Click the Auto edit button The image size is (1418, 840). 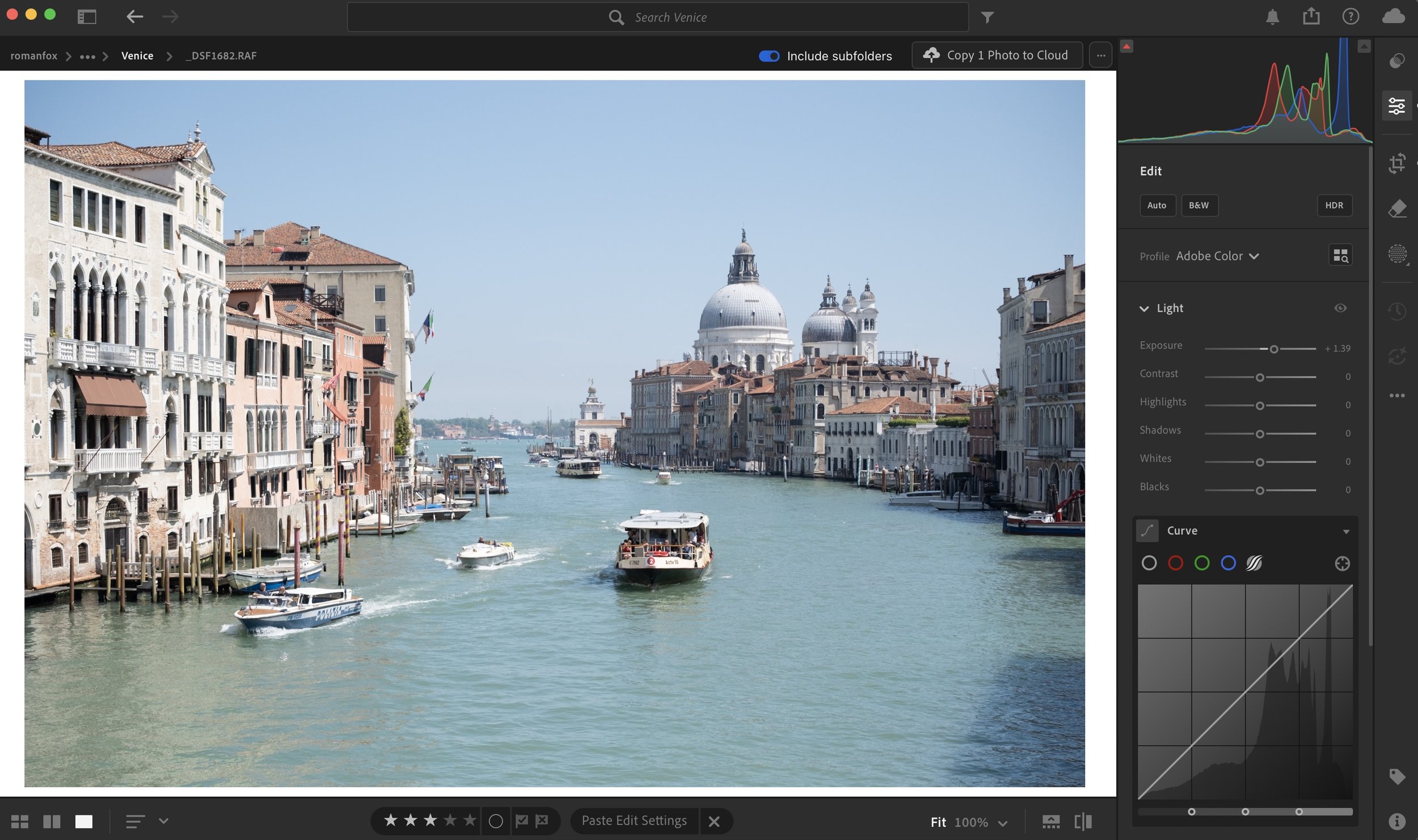1157,205
